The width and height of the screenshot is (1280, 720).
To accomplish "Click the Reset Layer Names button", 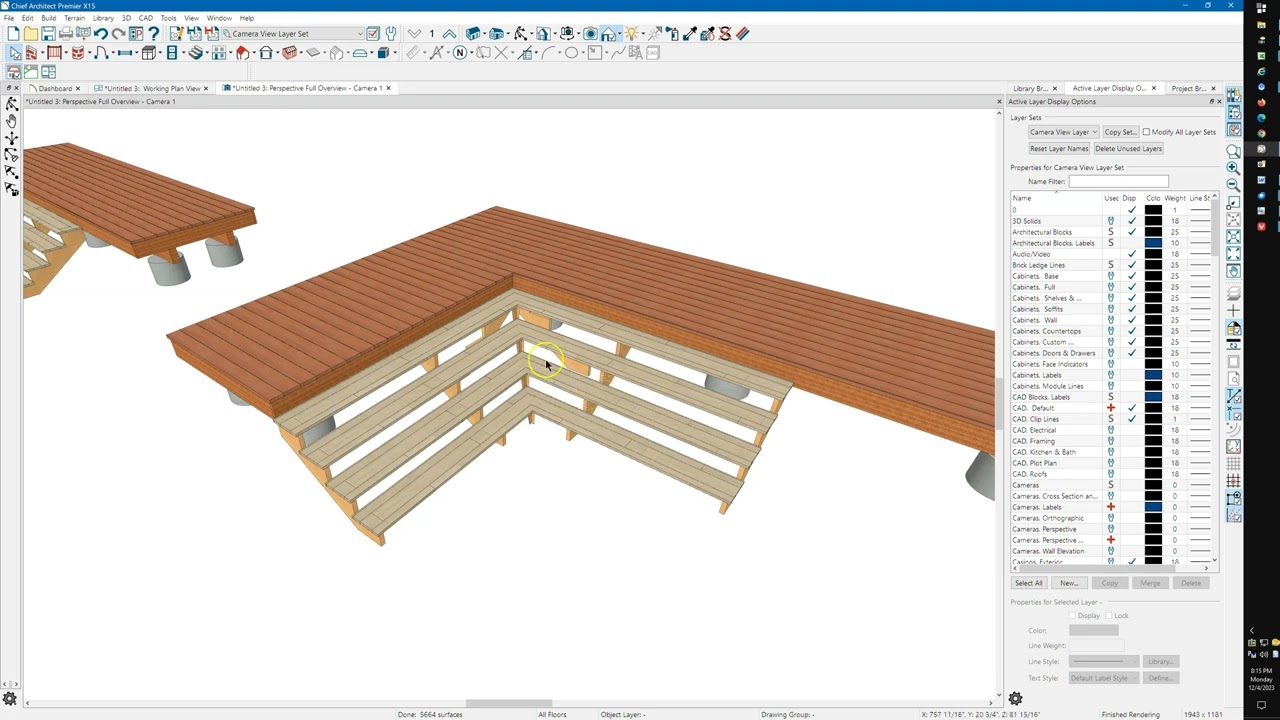I will [x=1059, y=148].
